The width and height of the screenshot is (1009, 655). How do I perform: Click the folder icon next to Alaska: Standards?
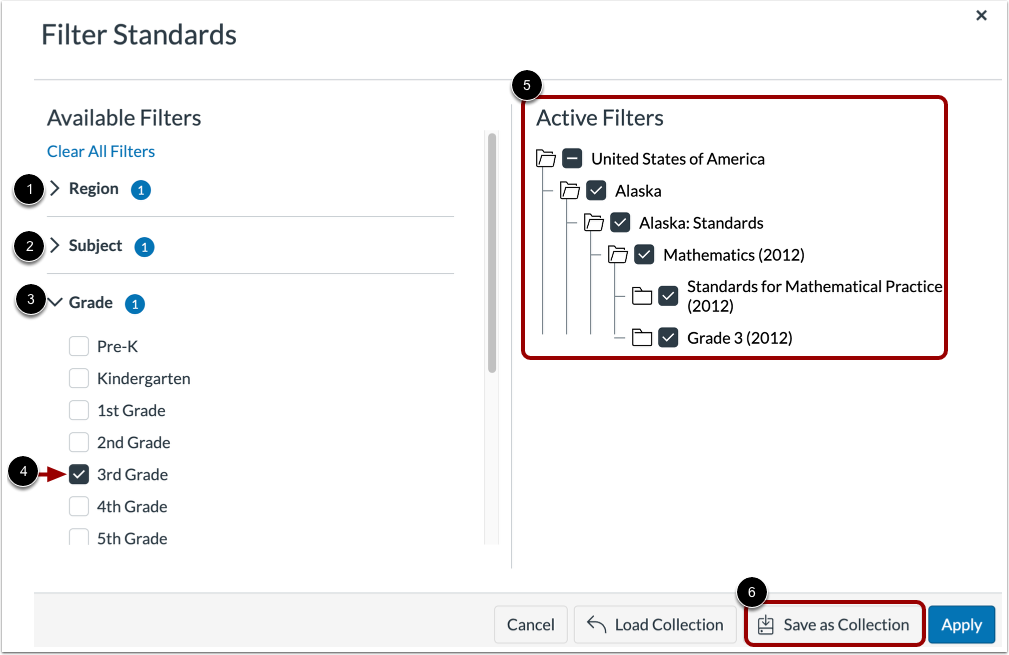coord(595,222)
